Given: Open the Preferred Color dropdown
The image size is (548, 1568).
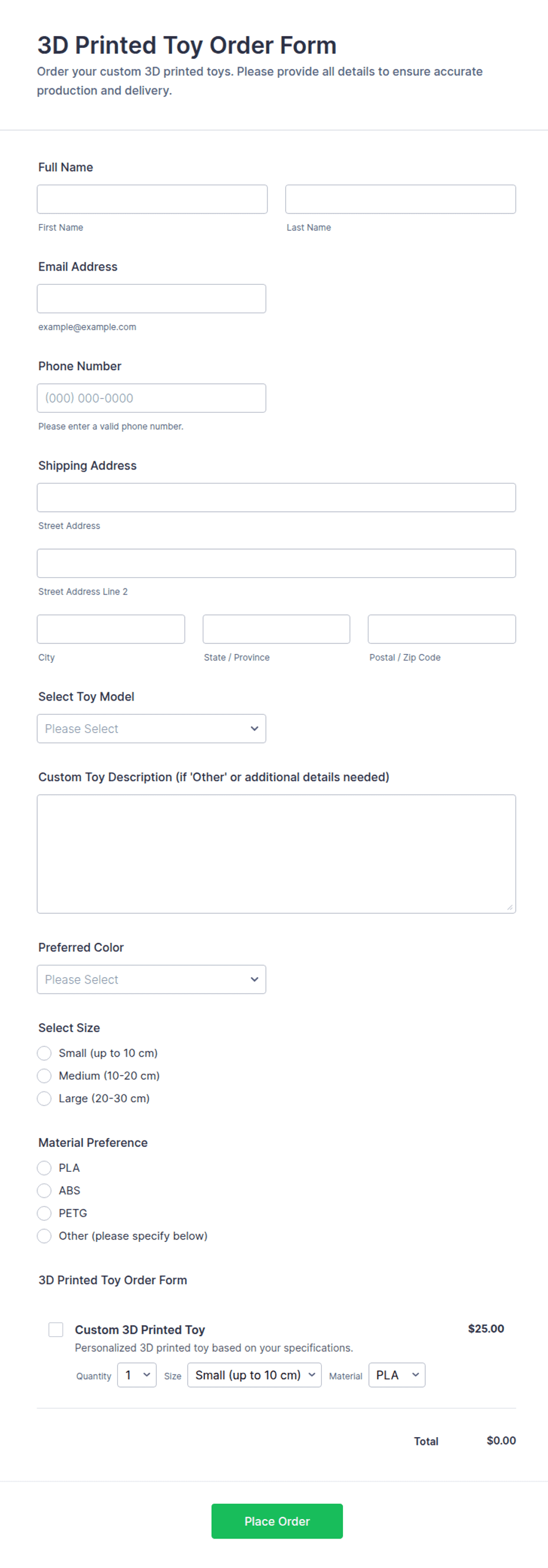Looking at the screenshot, I should coord(151,979).
